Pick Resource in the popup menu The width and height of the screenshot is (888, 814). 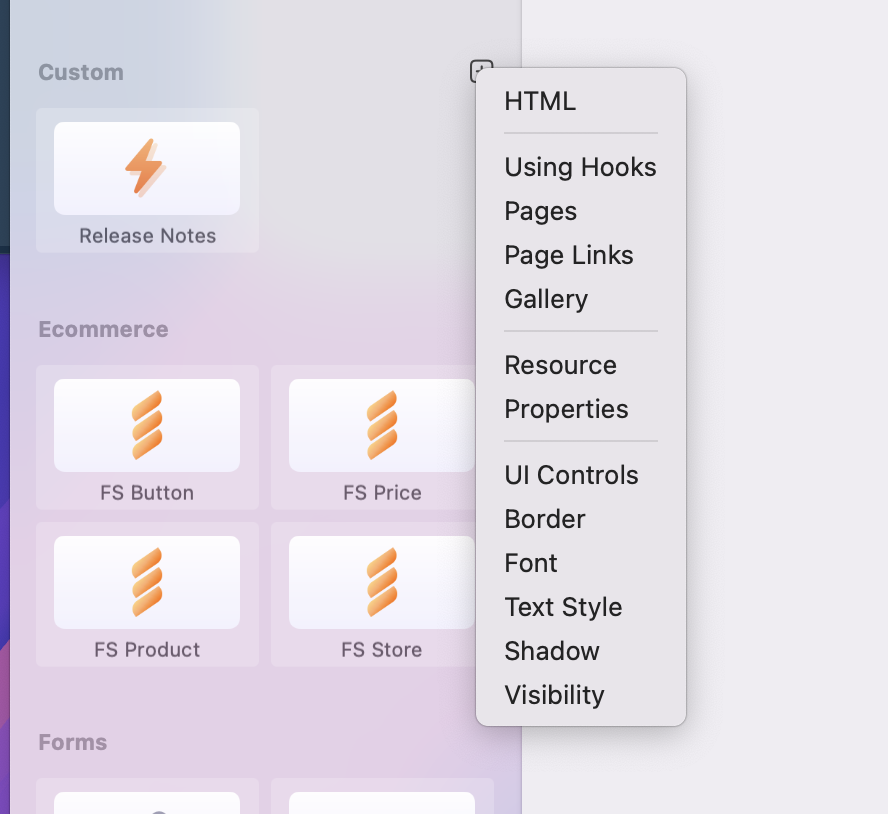coord(560,365)
